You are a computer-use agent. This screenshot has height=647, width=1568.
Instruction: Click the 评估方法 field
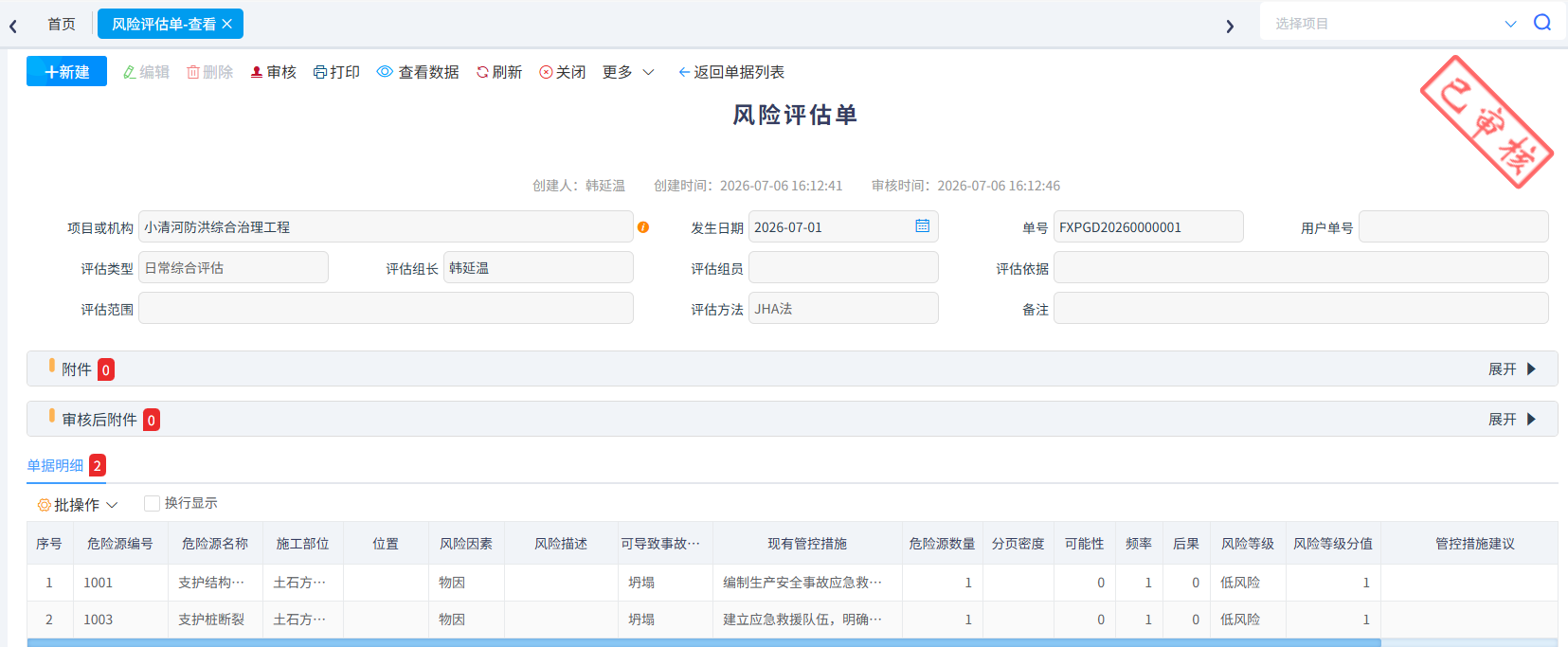(x=843, y=308)
